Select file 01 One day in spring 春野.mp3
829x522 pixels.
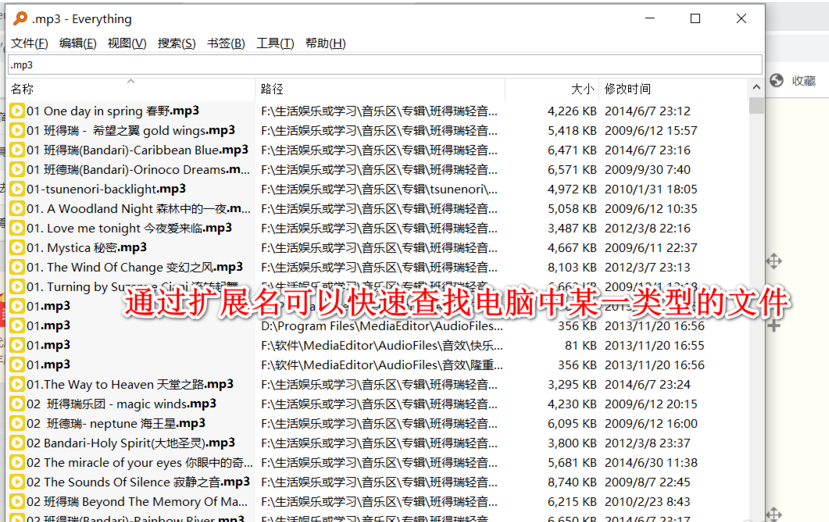[113, 111]
